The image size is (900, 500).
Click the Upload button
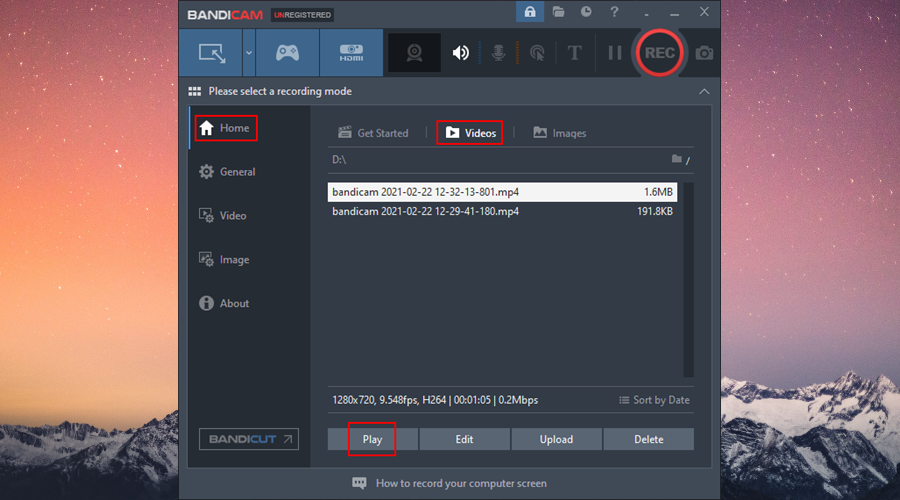(x=556, y=439)
